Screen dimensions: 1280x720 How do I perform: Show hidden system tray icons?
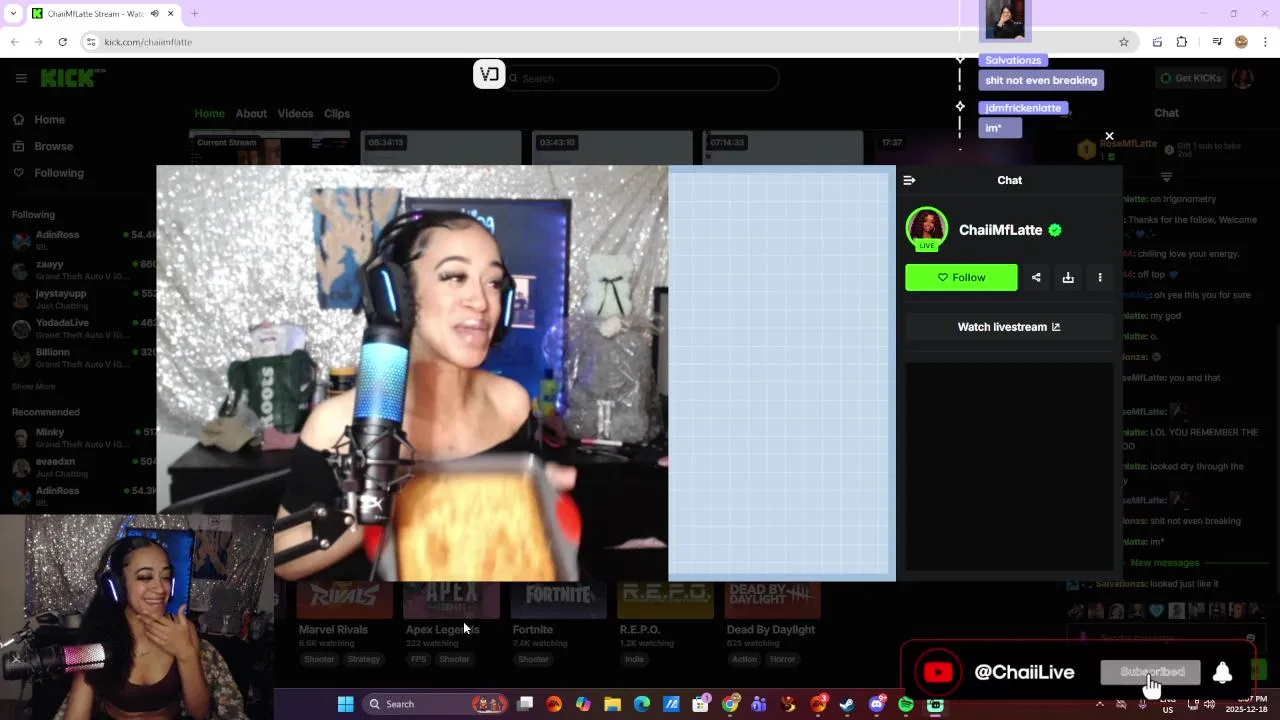click(x=1100, y=704)
